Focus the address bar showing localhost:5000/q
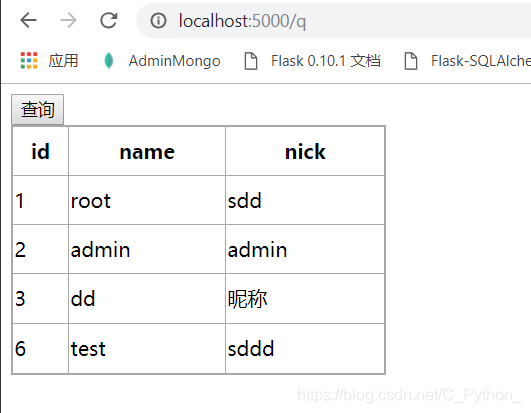 tap(334, 21)
